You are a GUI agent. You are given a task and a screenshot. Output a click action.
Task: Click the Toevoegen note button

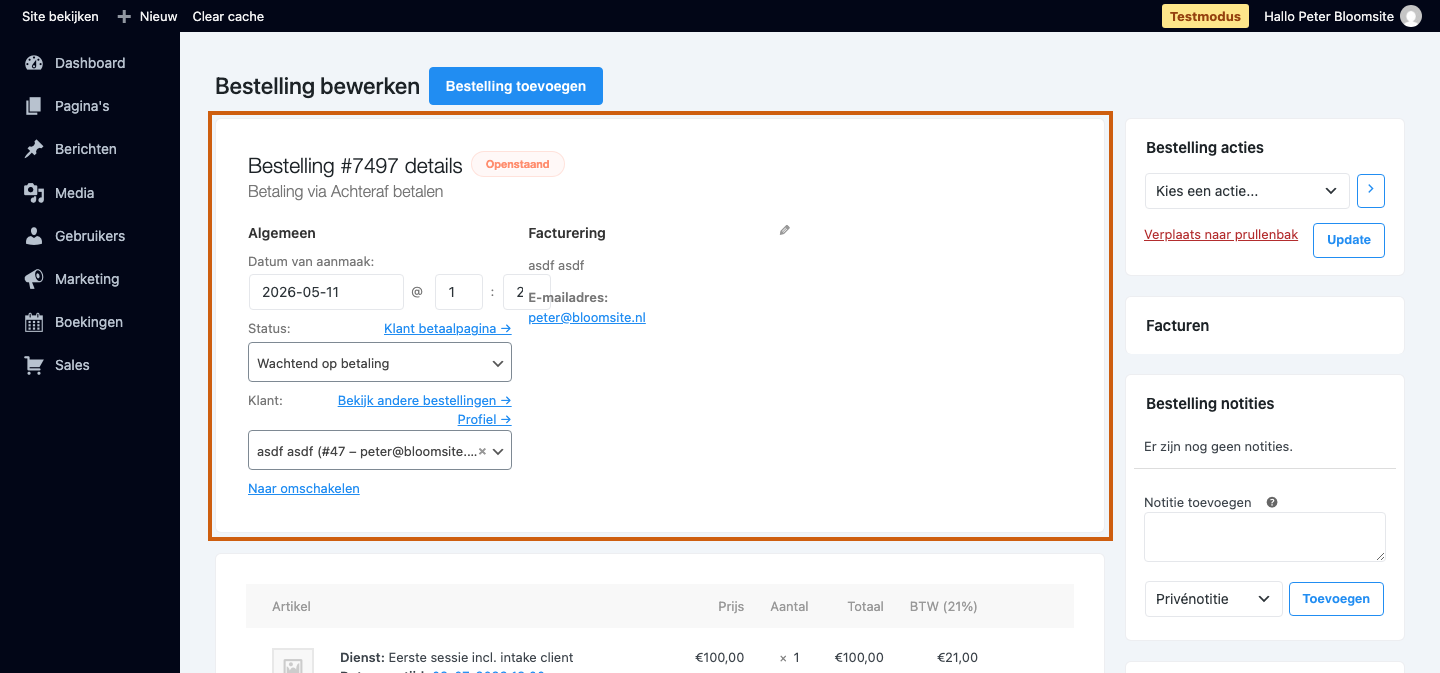(1337, 599)
